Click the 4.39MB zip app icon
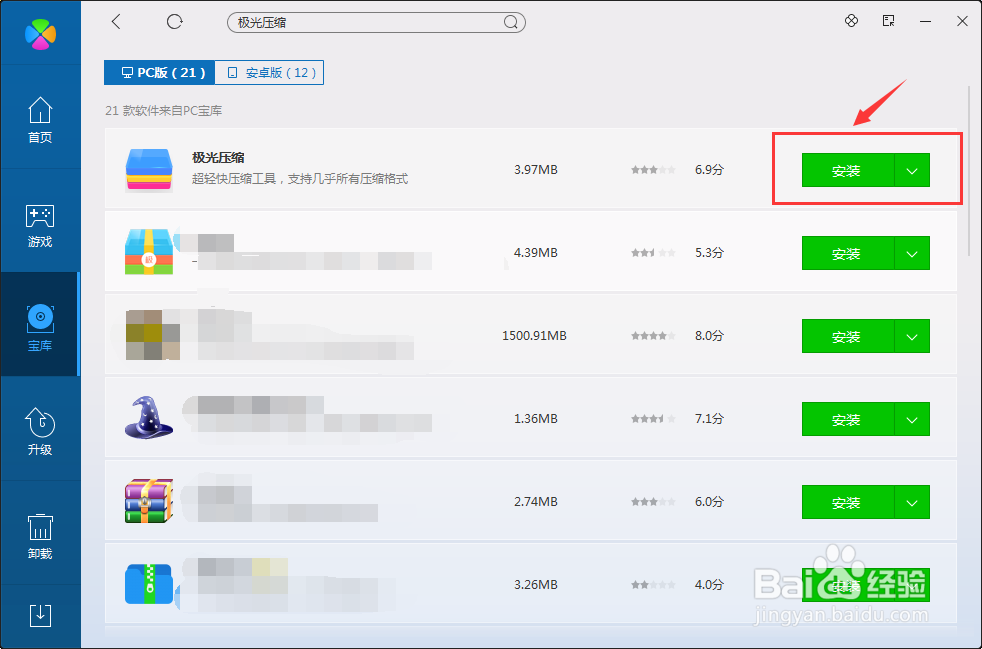This screenshot has height=649, width=982. [149, 252]
